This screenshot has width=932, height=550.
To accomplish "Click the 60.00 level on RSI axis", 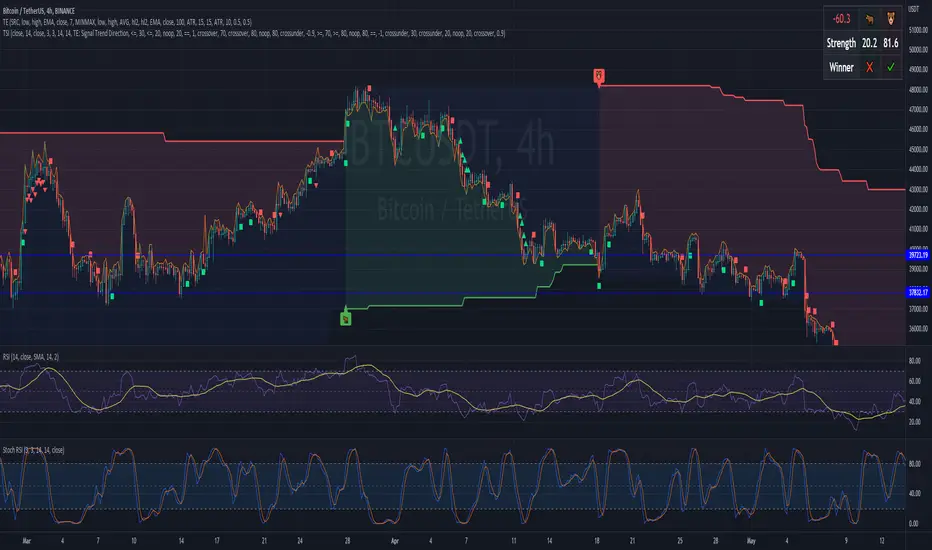I will [x=914, y=381].
